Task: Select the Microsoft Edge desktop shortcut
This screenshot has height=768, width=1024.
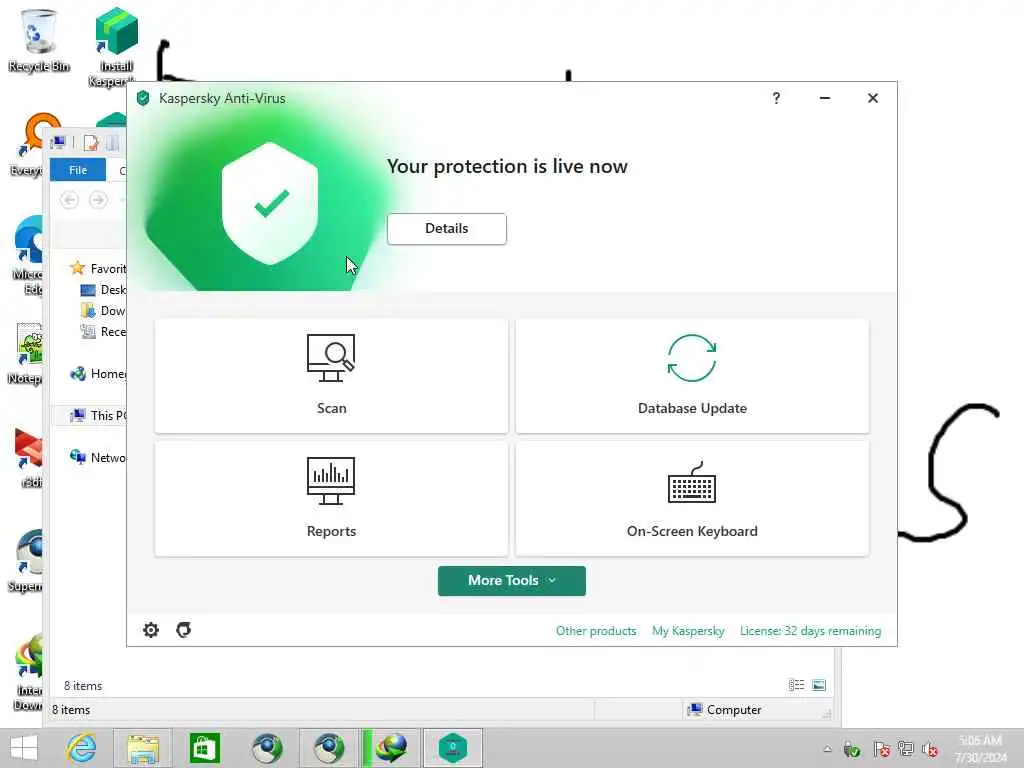Action: [x=27, y=256]
